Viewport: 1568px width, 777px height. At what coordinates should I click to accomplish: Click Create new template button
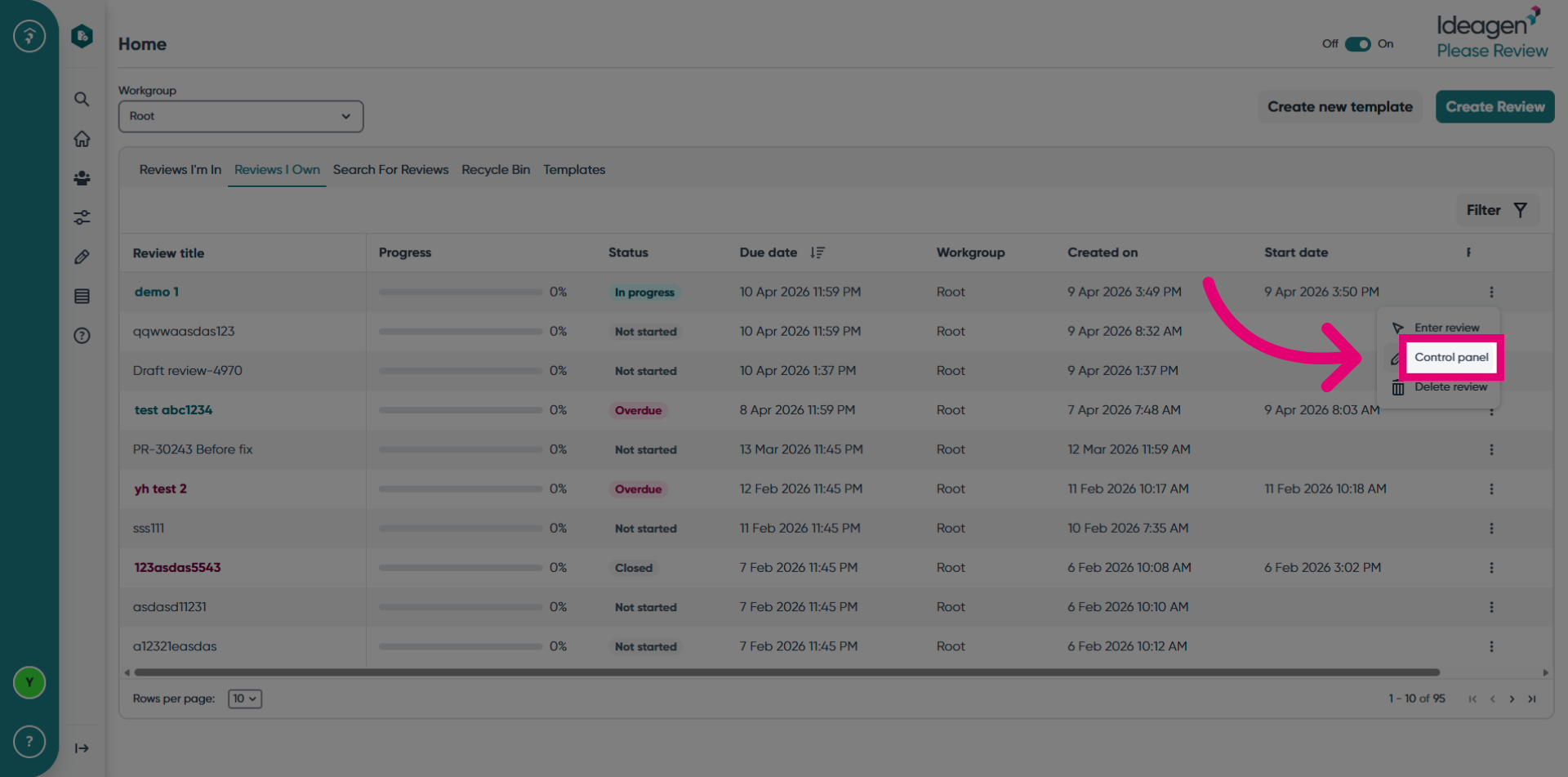pos(1340,107)
